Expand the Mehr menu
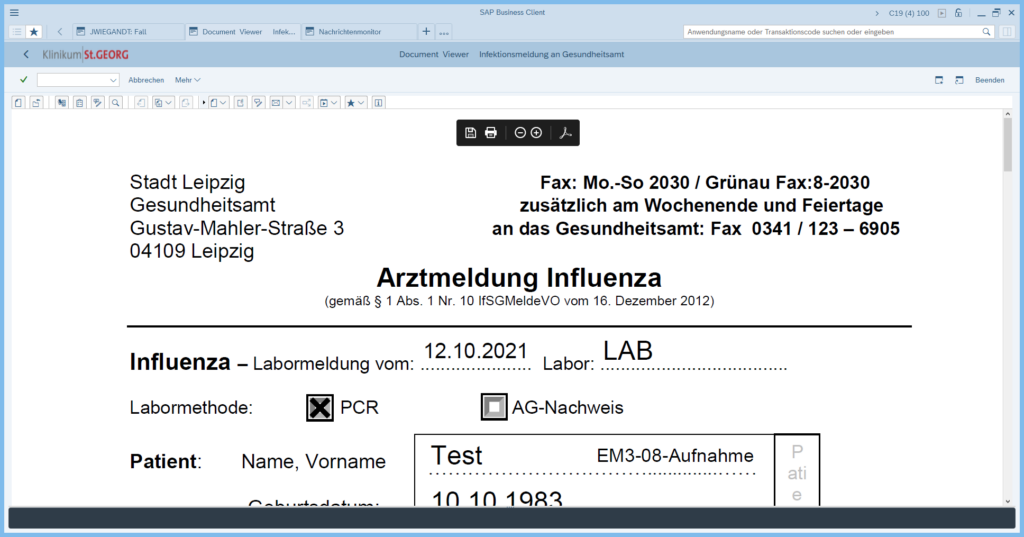 [x=187, y=80]
